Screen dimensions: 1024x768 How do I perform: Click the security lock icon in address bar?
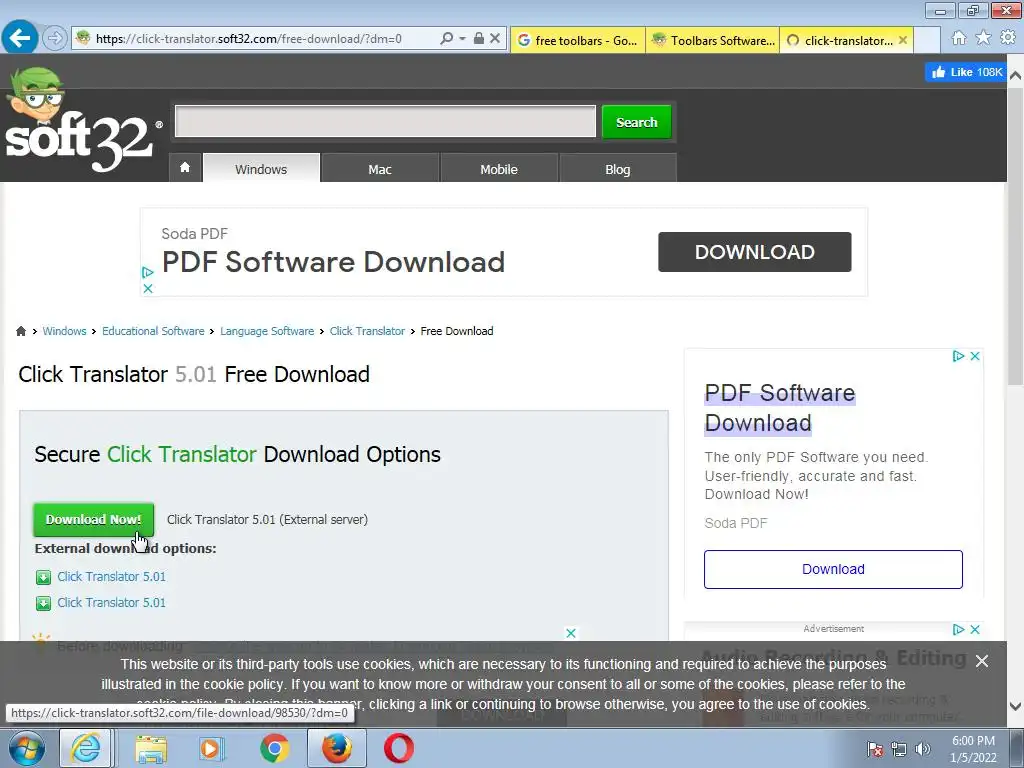(x=479, y=39)
